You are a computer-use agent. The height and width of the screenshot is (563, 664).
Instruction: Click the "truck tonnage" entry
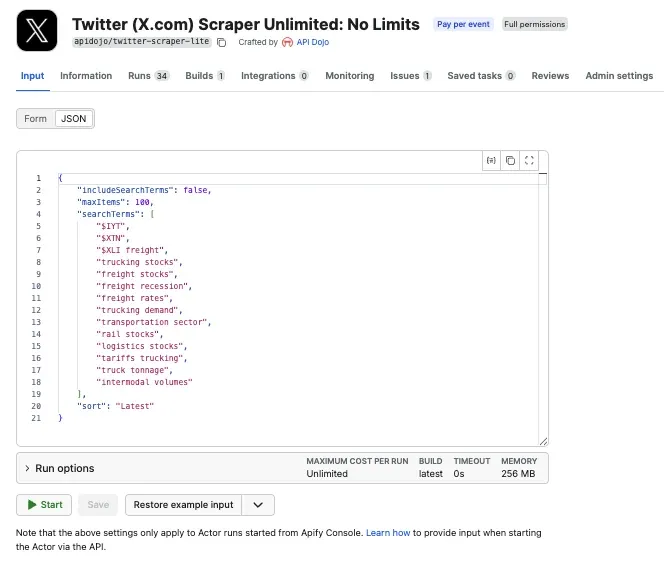pyautogui.click(x=134, y=370)
